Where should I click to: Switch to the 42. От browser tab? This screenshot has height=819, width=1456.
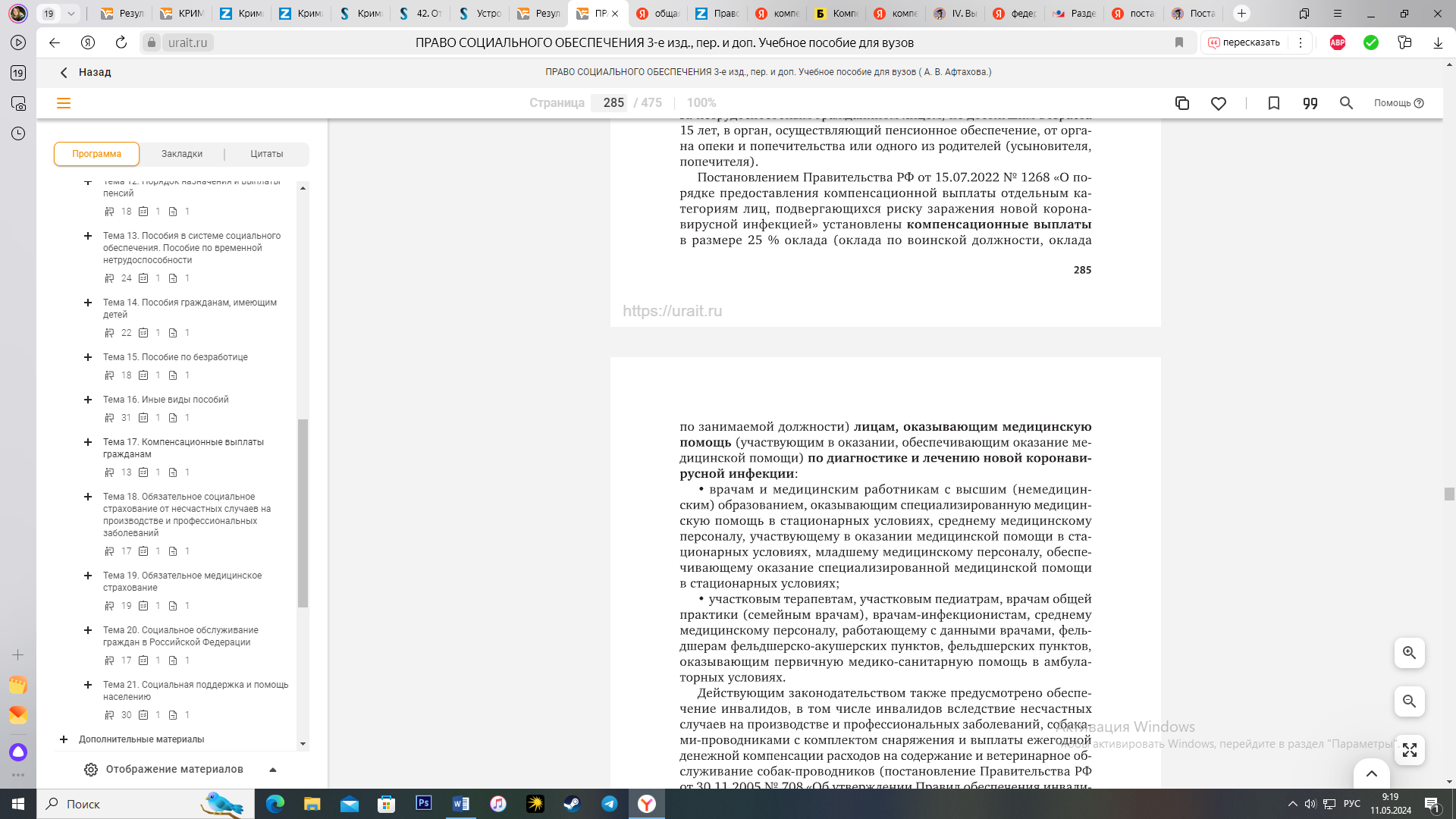tap(420, 13)
